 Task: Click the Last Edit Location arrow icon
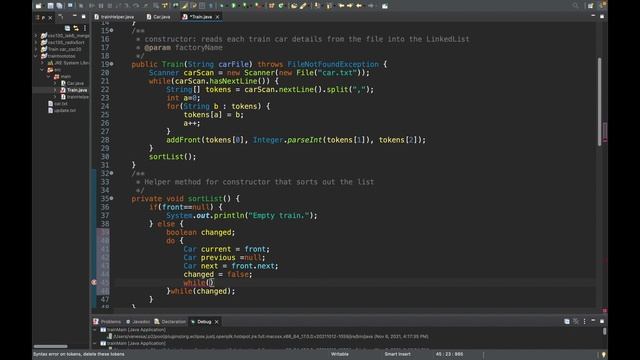(x=341, y=6)
